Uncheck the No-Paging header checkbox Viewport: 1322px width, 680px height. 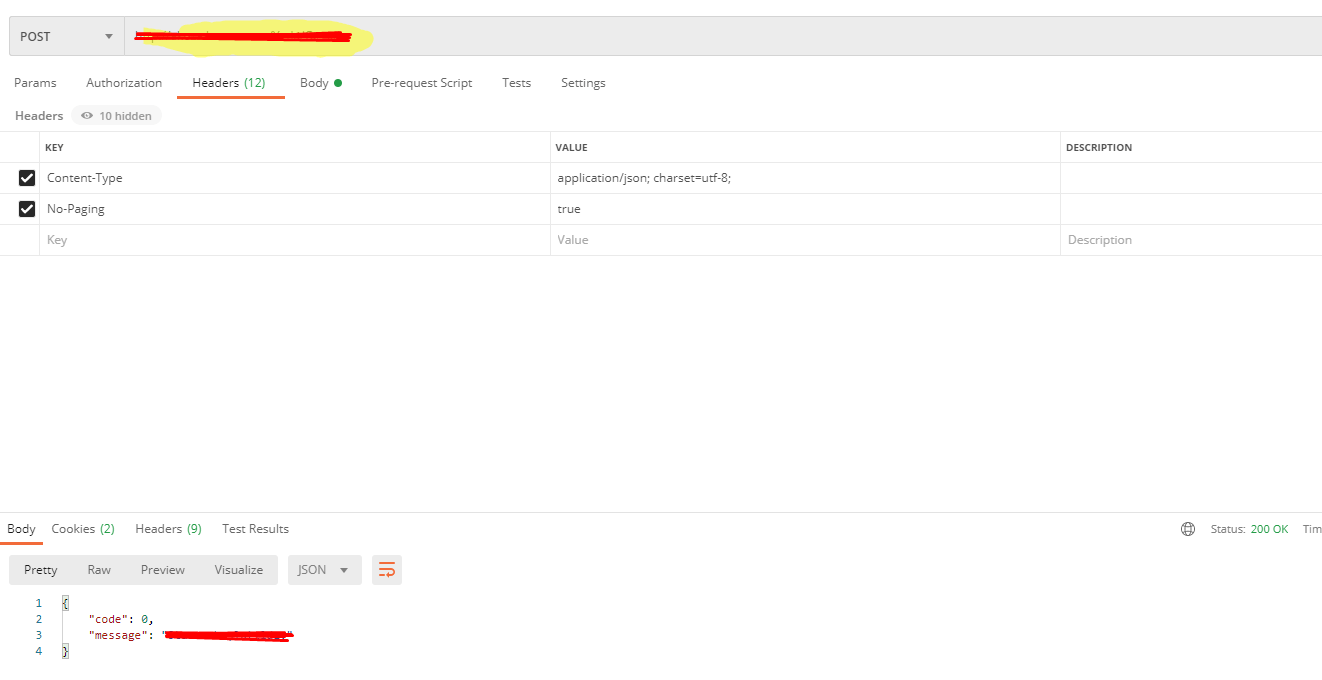tap(27, 209)
